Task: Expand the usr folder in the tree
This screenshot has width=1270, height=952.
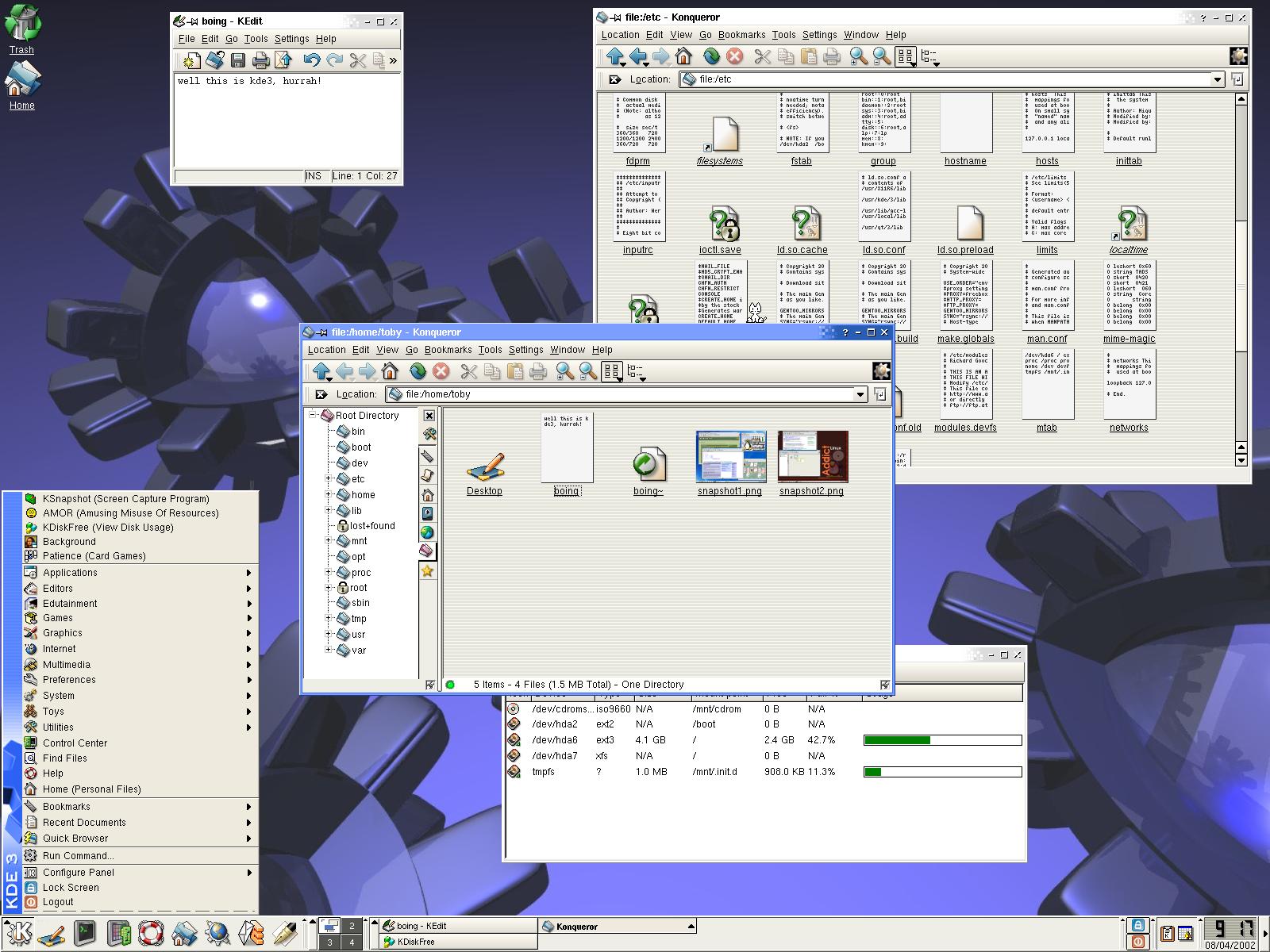Action: 329,634
